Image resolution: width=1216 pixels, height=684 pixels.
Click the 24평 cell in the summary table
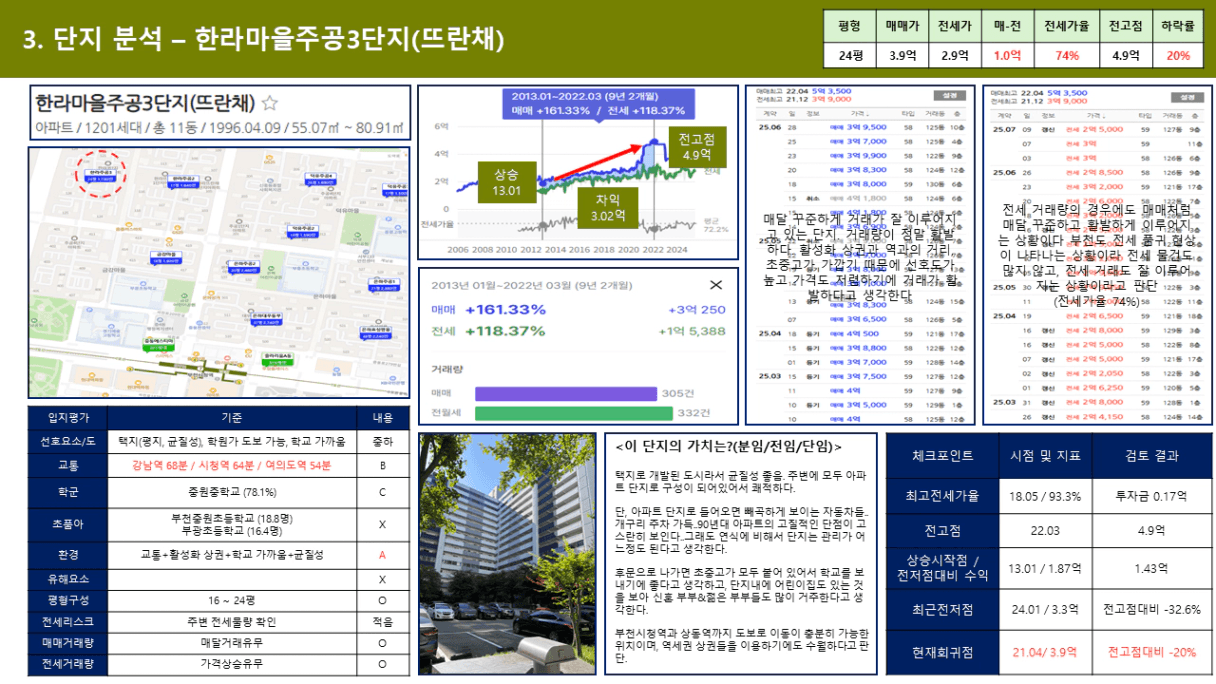tap(850, 56)
